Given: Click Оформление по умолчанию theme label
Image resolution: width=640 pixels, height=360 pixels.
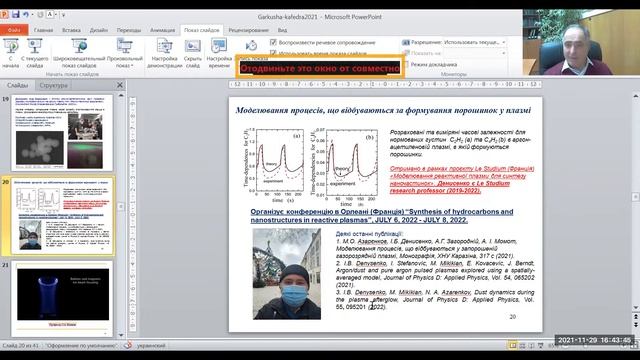Looking at the screenshot, I should [81, 346].
